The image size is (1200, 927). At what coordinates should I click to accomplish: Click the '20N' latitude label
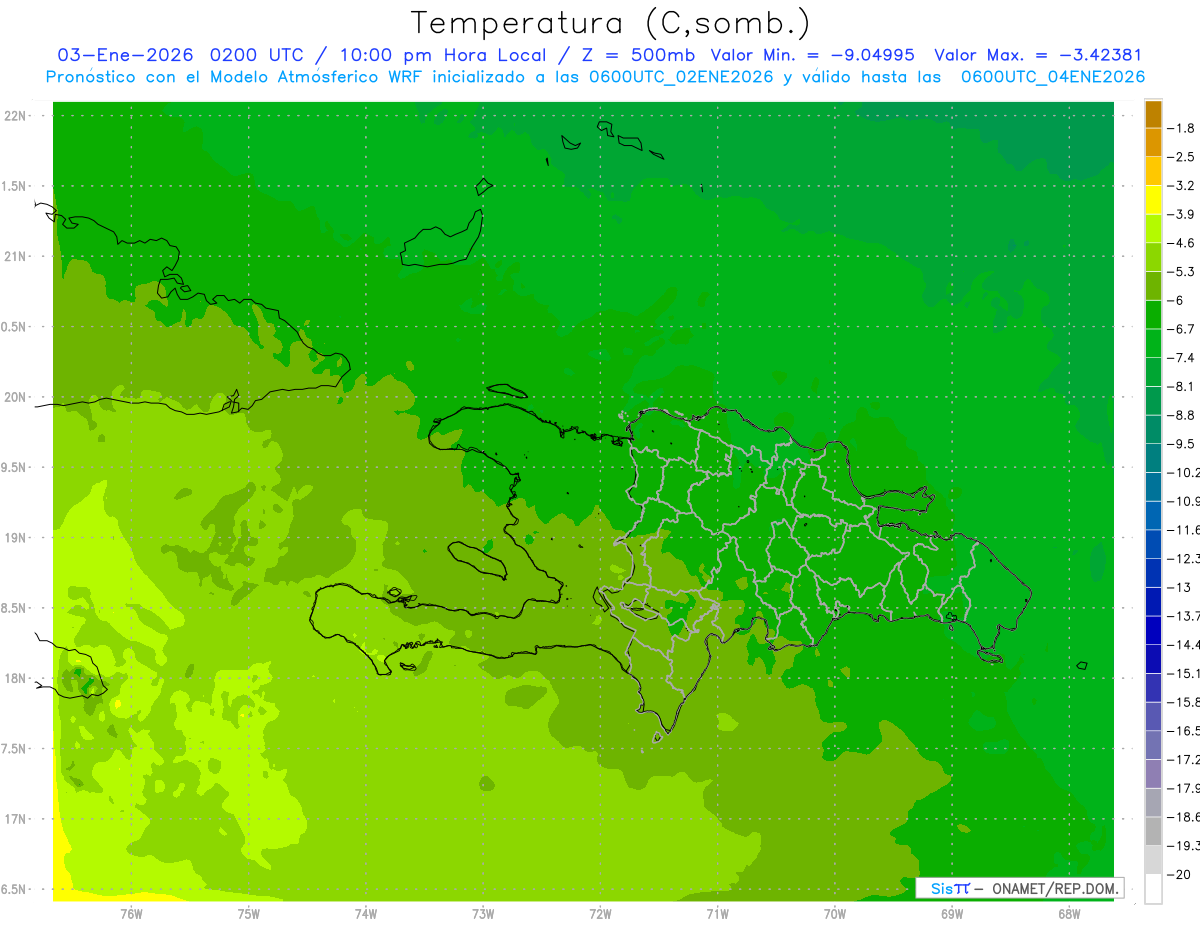(x=15, y=397)
